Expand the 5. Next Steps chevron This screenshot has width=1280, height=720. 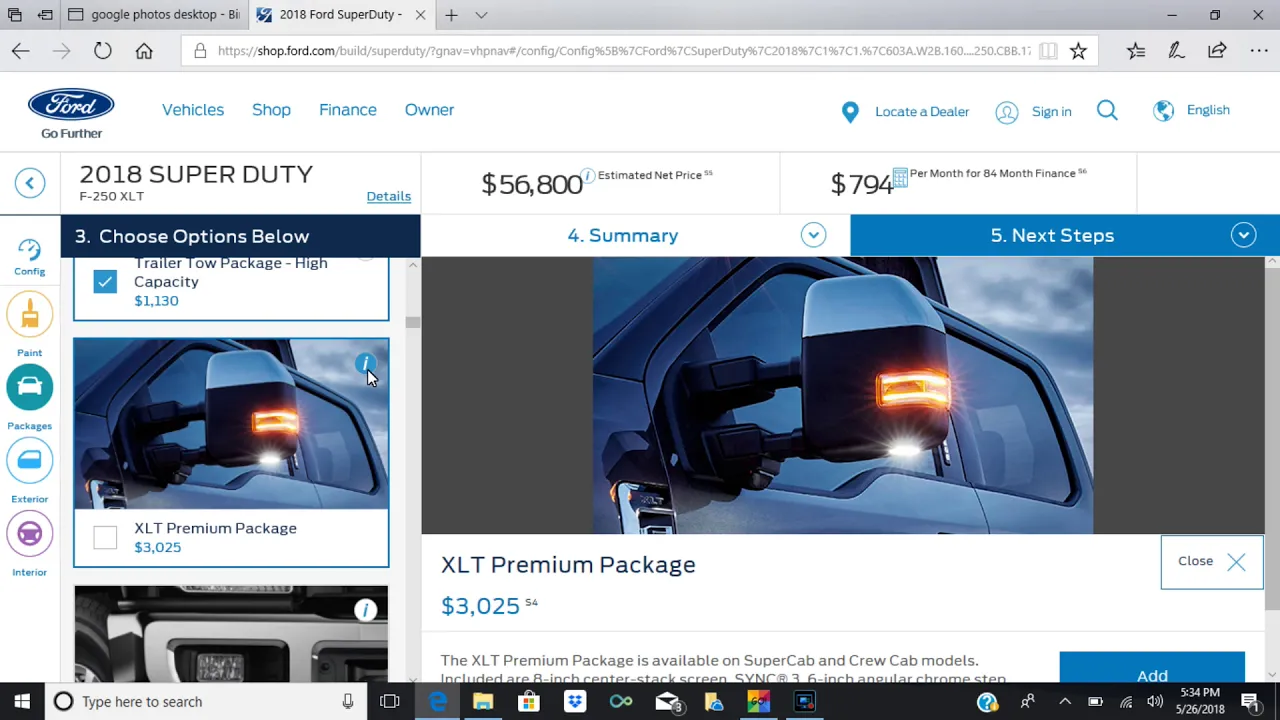click(1243, 235)
